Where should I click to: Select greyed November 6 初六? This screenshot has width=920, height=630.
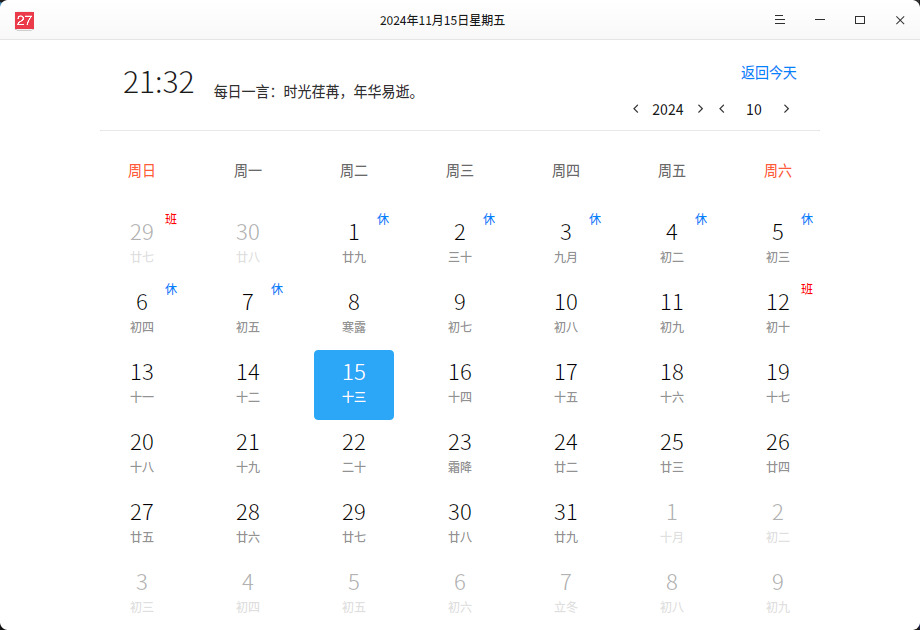pos(460,594)
